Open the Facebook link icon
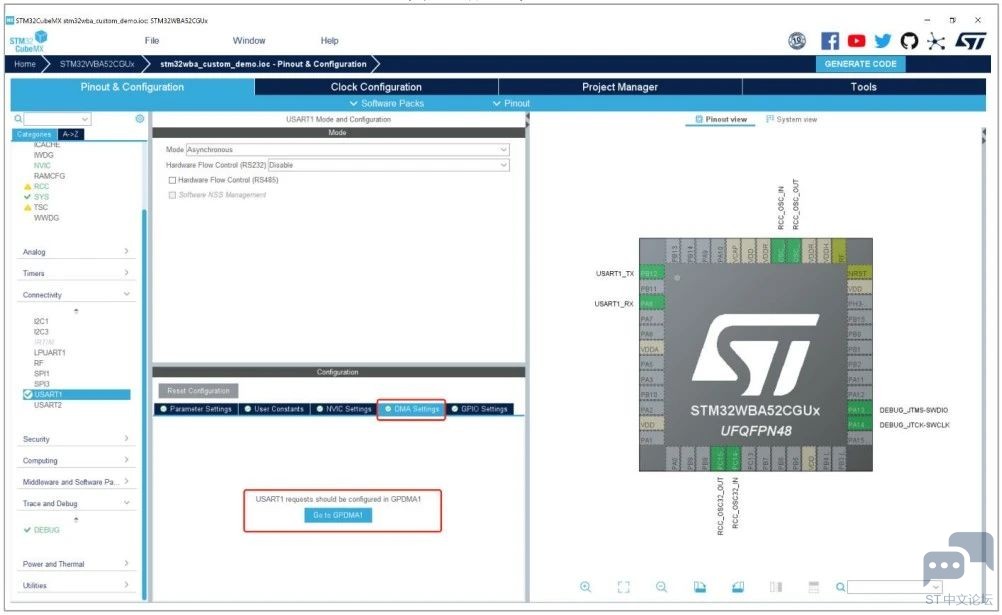 click(x=829, y=41)
